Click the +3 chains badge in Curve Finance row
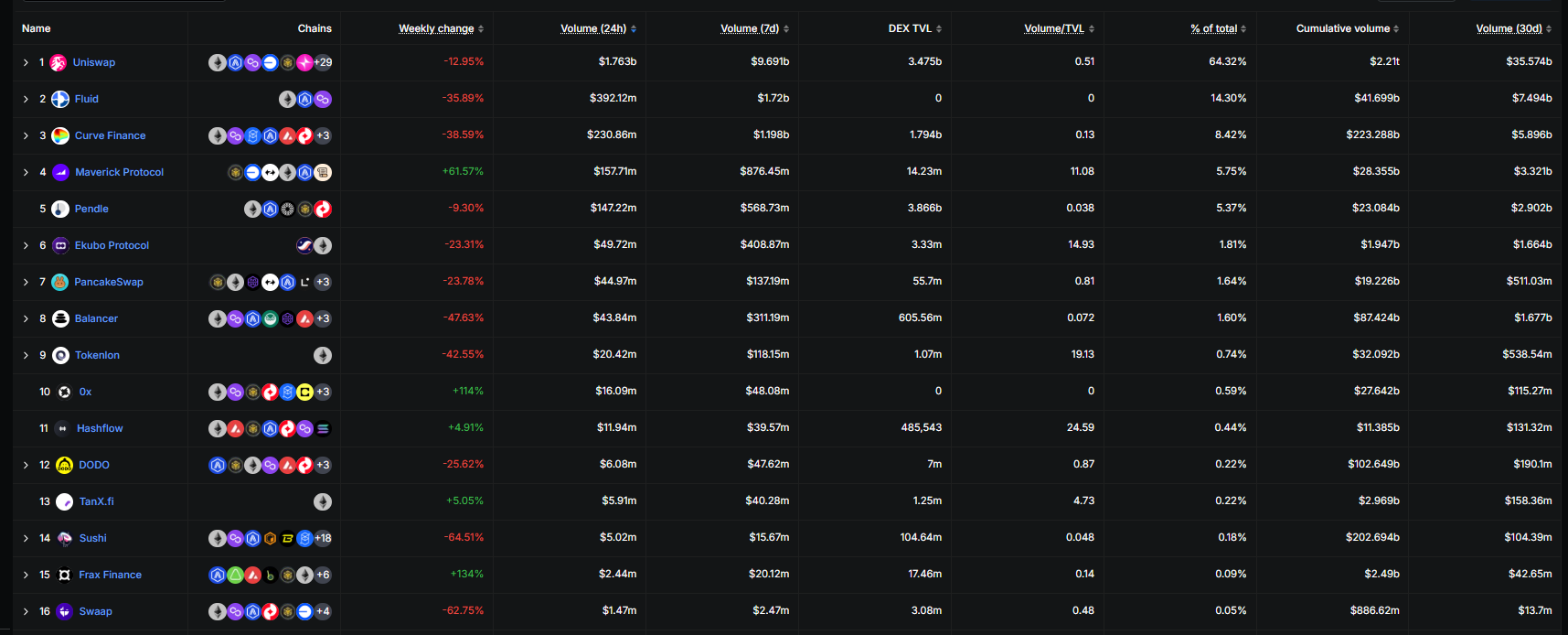Image resolution: width=1568 pixels, height=635 pixels. (x=323, y=135)
